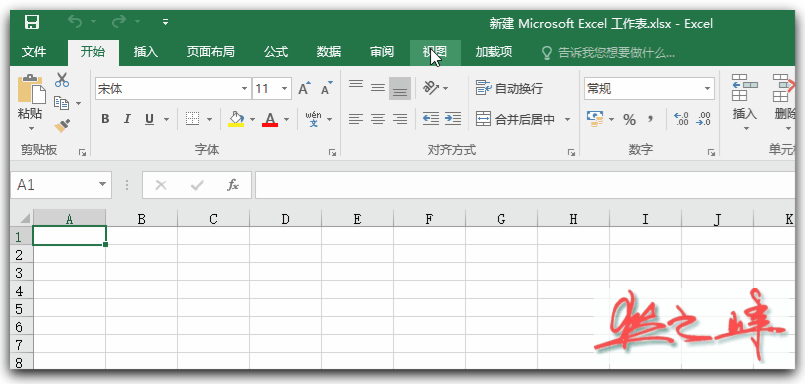
Task: Apply percent style %
Action: [629, 120]
